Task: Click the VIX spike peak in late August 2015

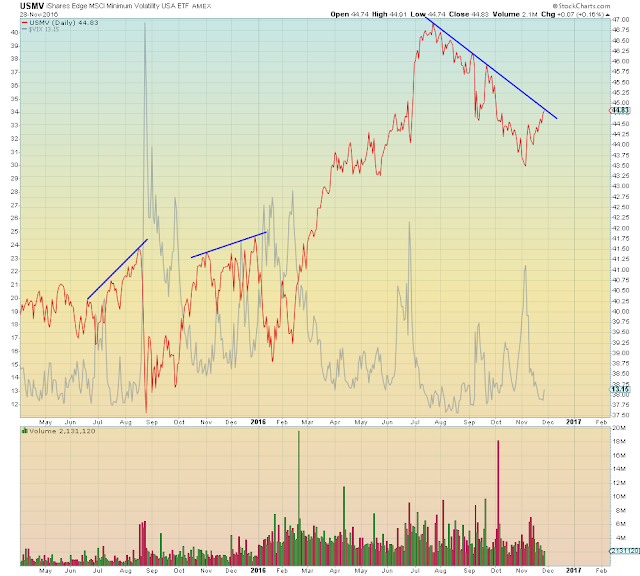Action: point(145,24)
